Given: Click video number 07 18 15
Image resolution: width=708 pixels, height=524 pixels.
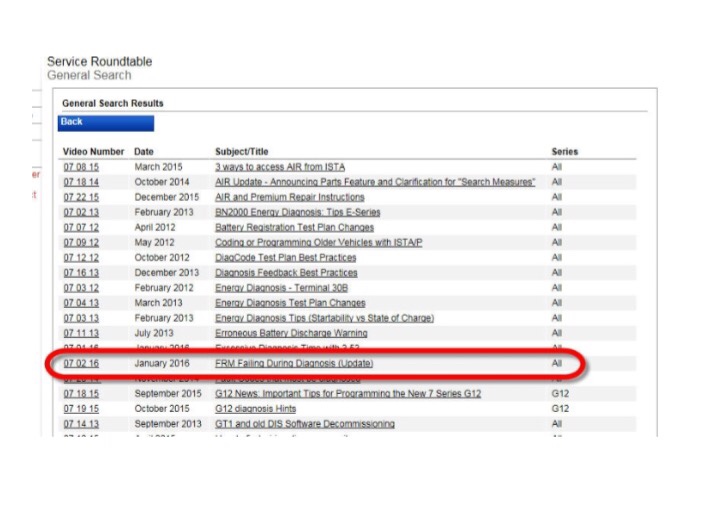Looking at the screenshot, I should tap(81, 394).
